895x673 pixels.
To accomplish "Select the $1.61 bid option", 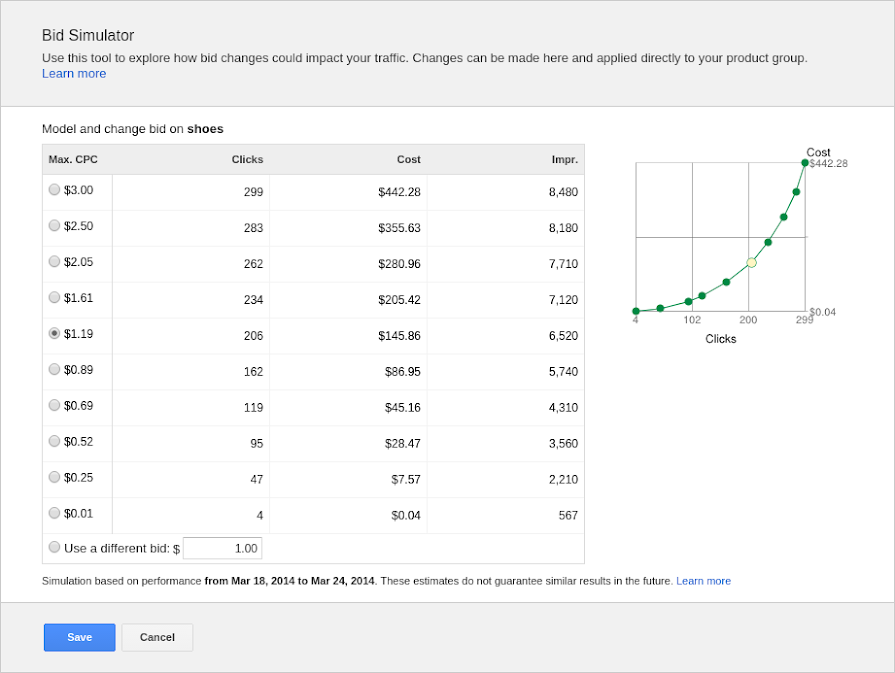I will [x=54, y=297].
